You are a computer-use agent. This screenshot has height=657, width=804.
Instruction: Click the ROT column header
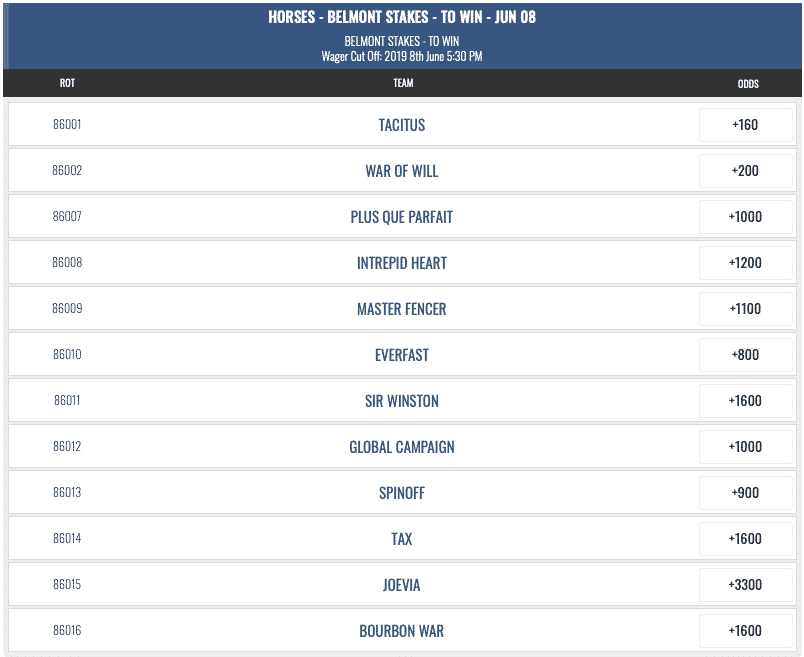67,83
